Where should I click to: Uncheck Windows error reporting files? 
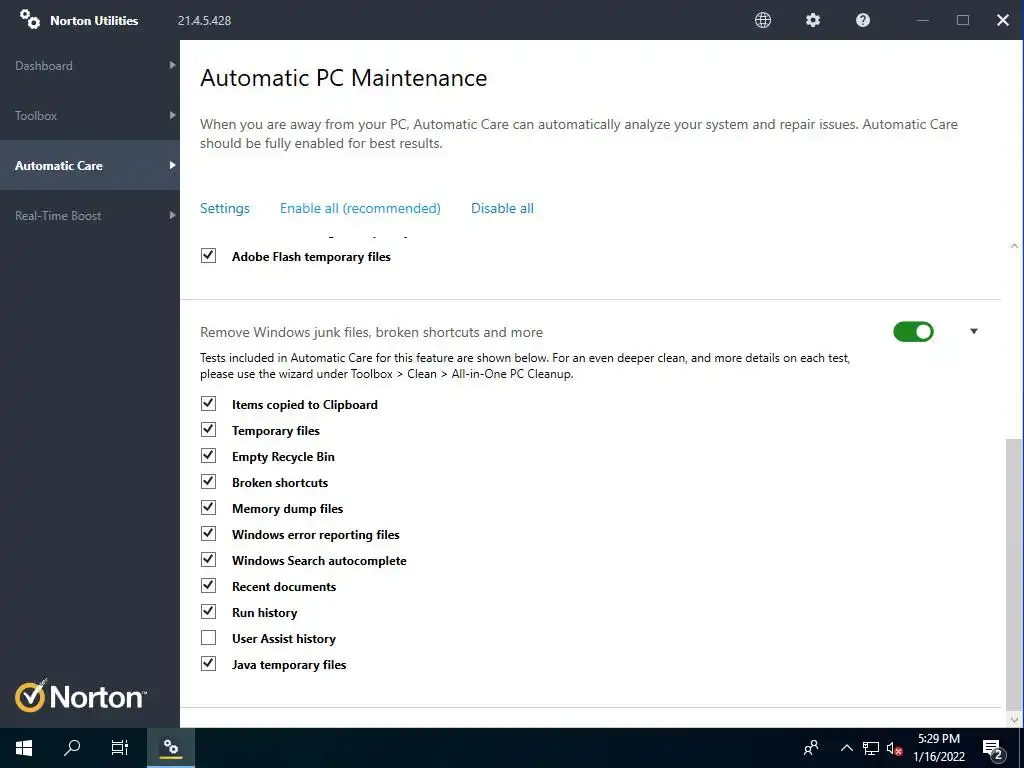pyautogui.click(x=208, y=534)
